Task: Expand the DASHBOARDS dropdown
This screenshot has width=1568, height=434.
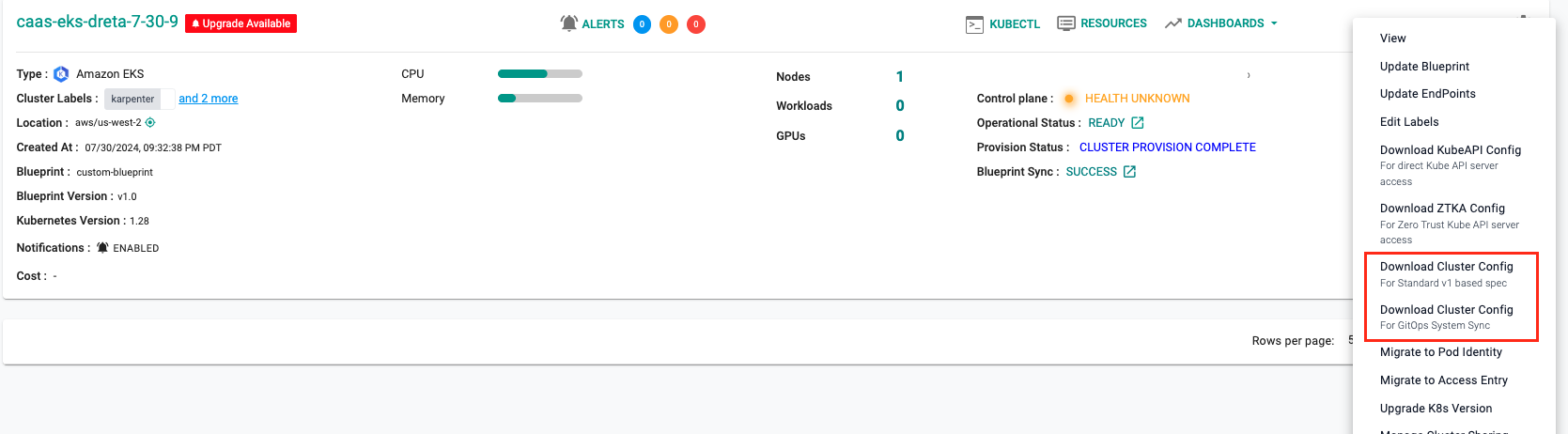Action: pyautogui.click(x=1221, y=23)
